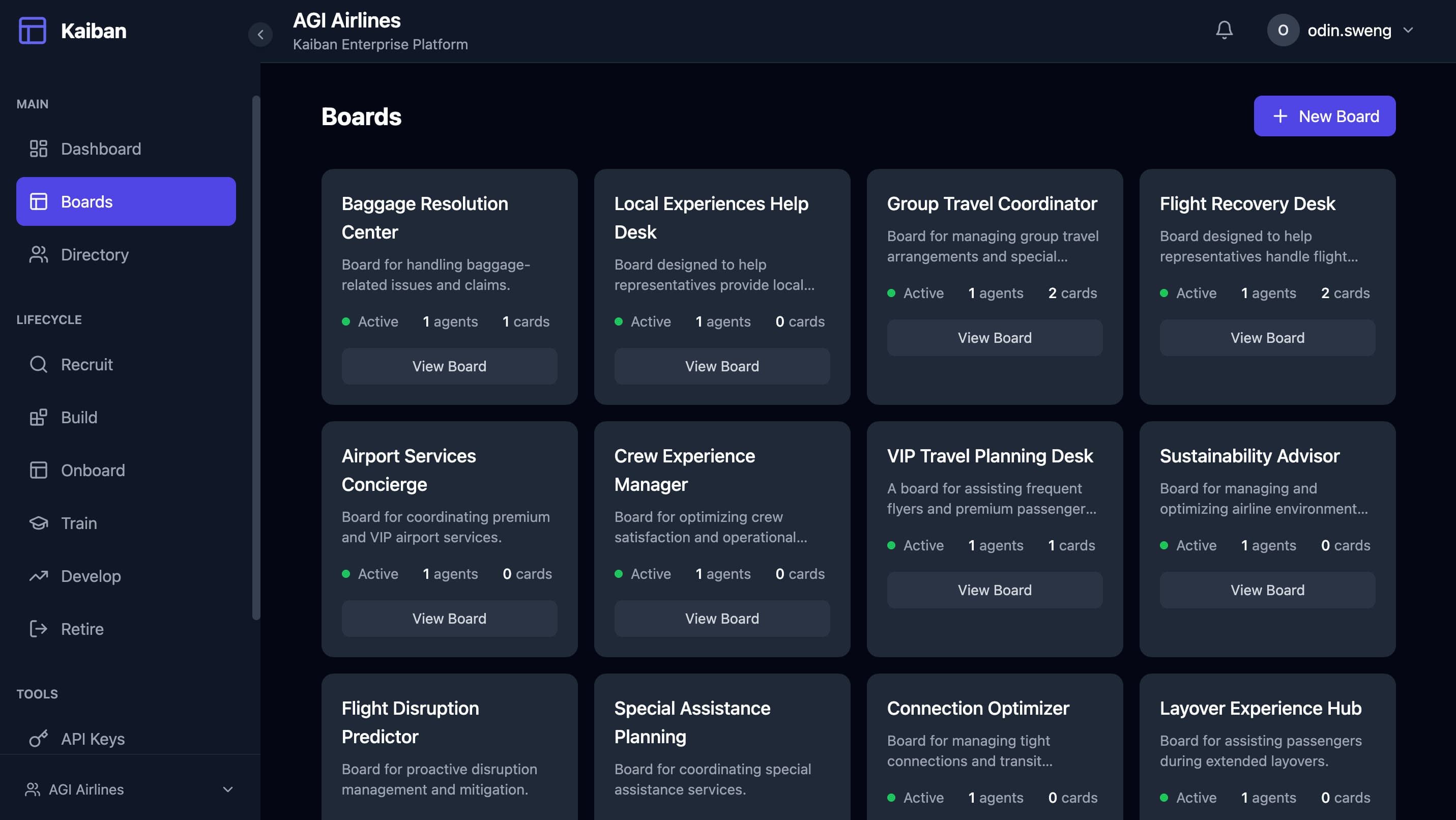Click the sidebar vertical scrollbar

pyautogui.click(x=256, y=358)
